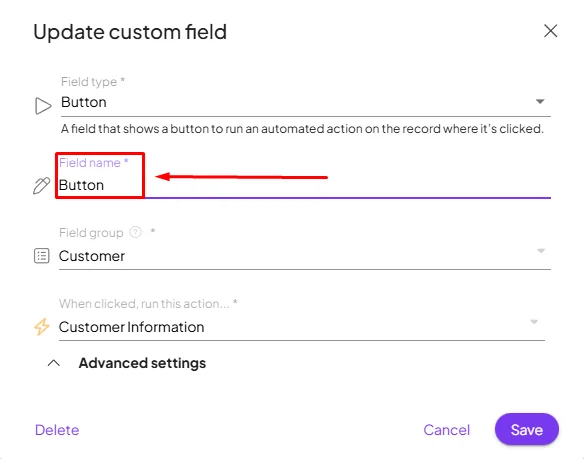The width and height of the screenshot is (584, 459).
Task: Open the Field type dropdown arrow
Action: (540, 101)
